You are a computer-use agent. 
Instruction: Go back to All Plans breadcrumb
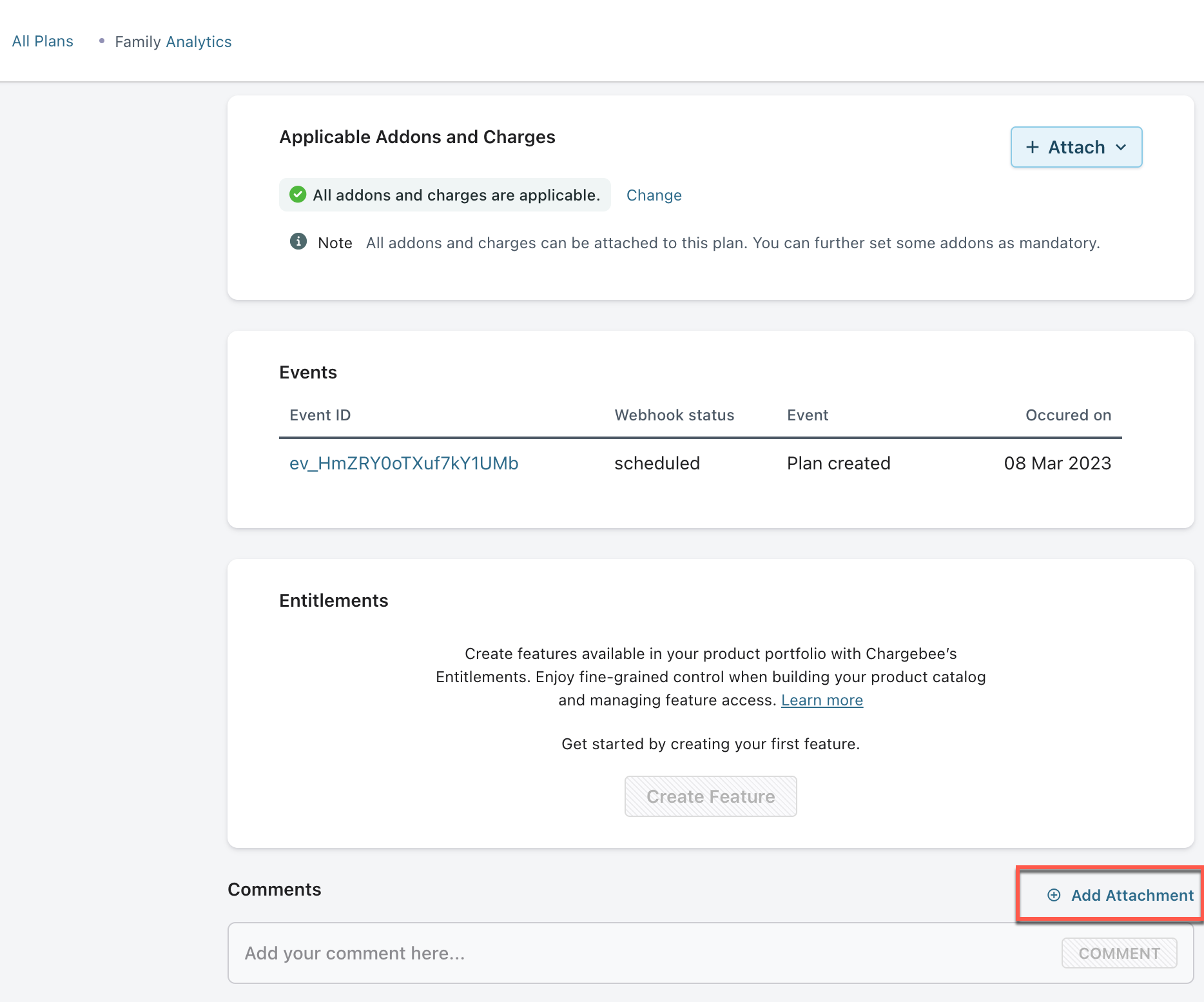(43, 41)
